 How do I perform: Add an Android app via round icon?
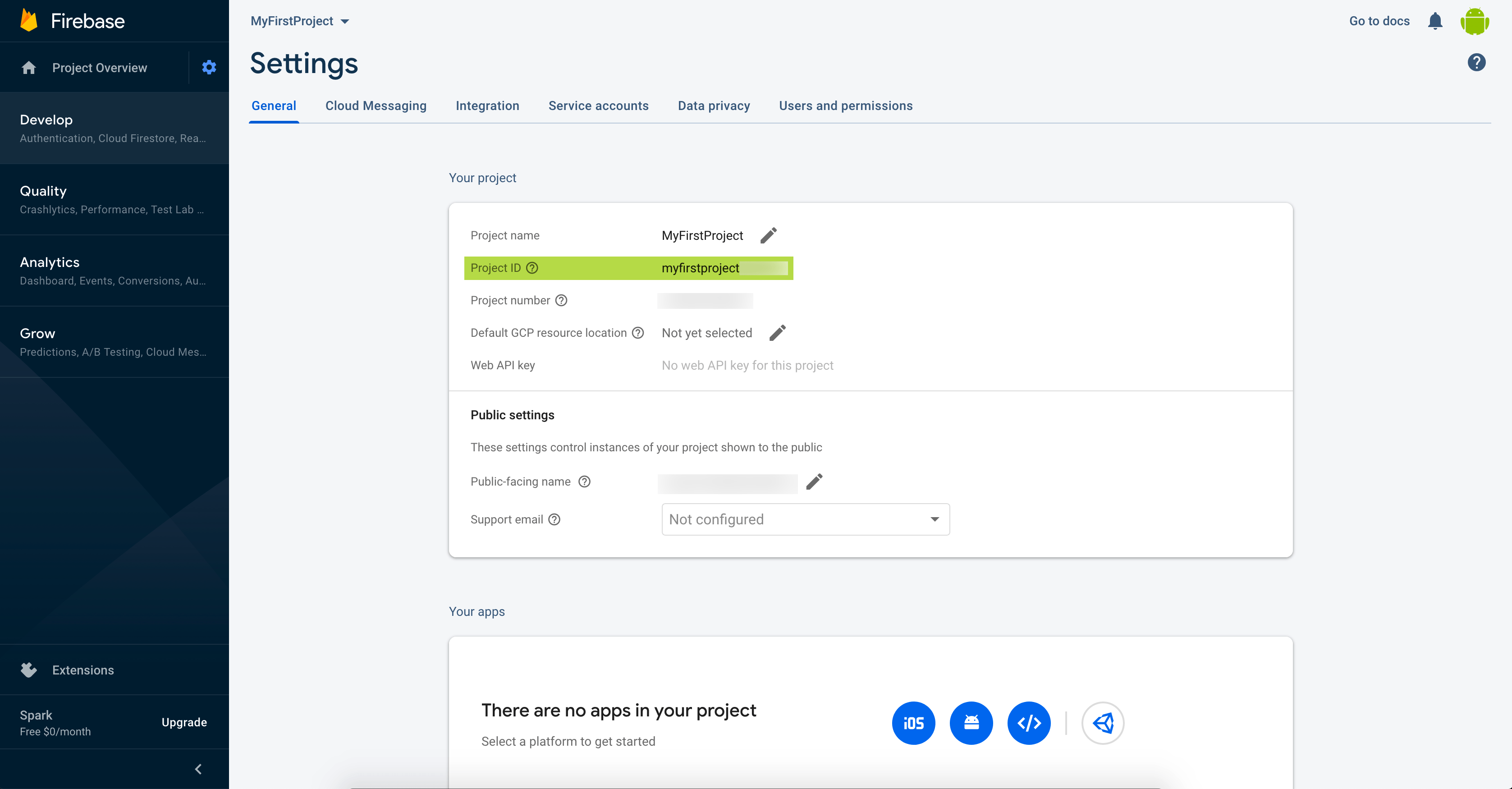(x=971, y=723)
